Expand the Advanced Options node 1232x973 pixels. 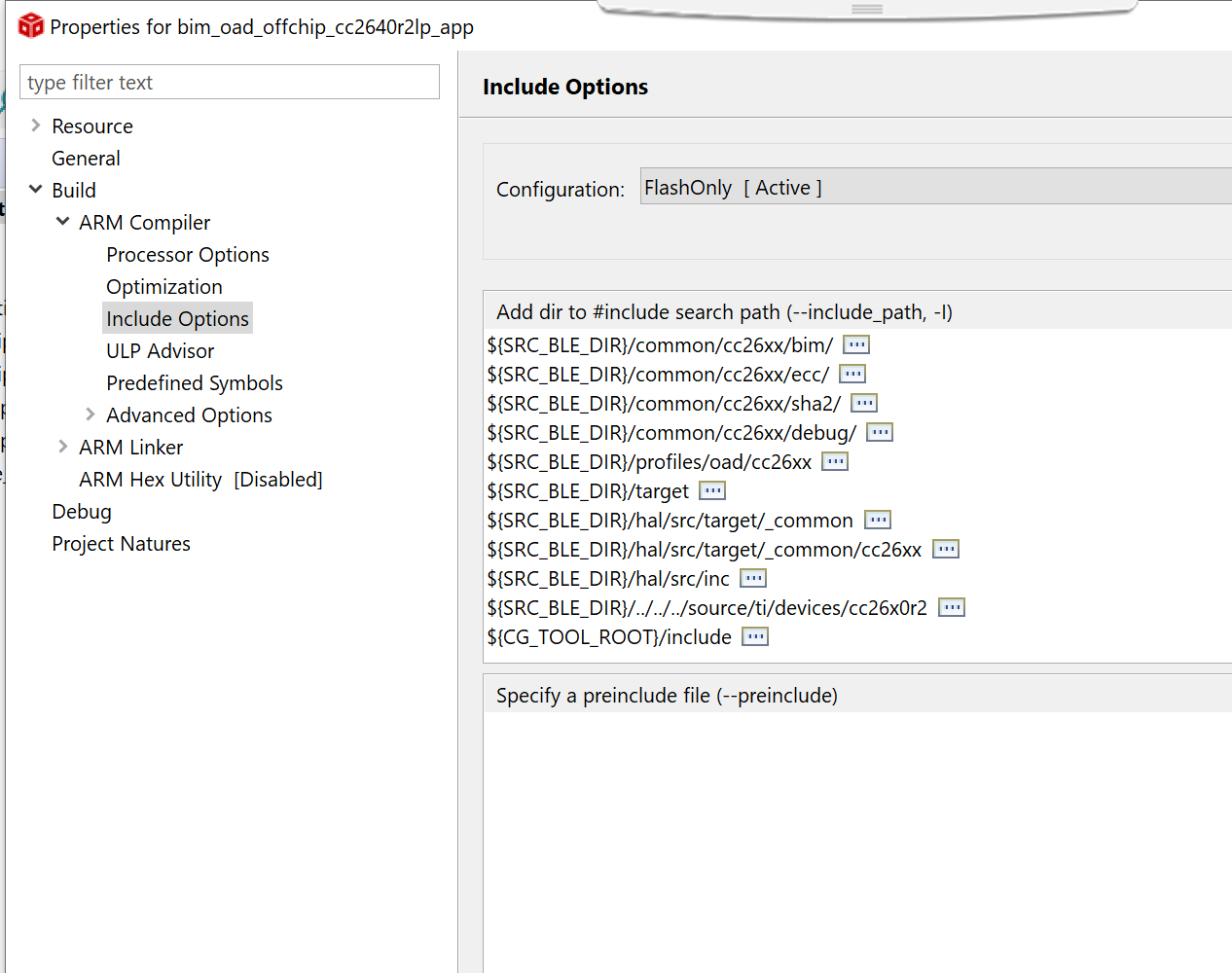(x=91, y=414)
